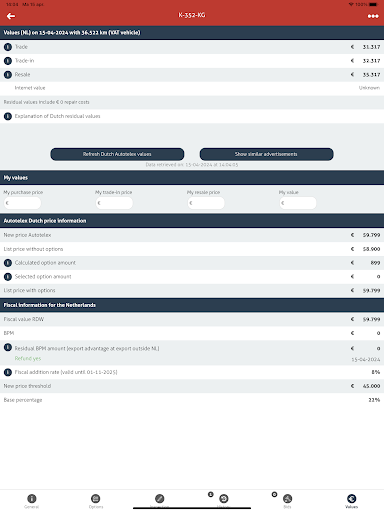Open the Bids tab
This screenshot has height=512, width=384.
[x=287, y=501]
